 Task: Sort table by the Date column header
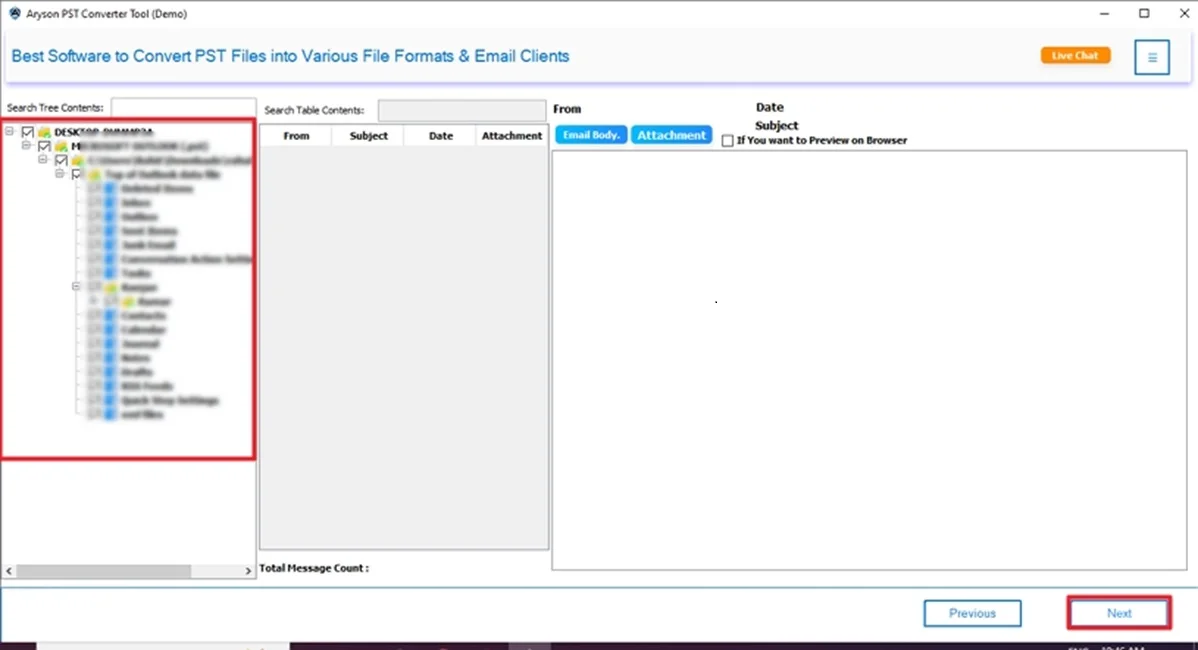click(440, 136)
